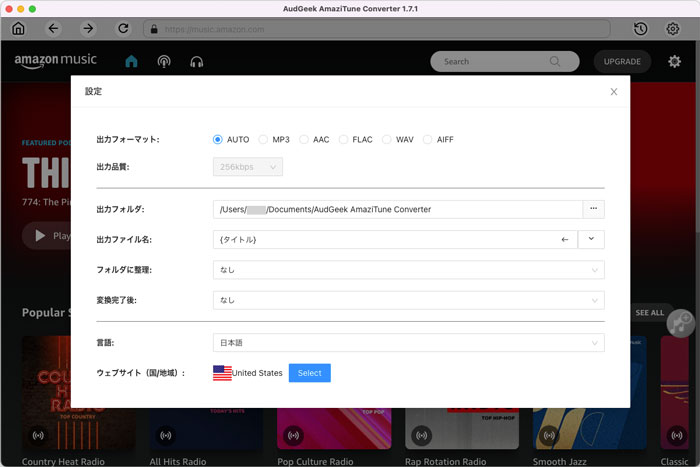This screenshot has height=467, width=700.
Task: Open the フォルダに整理 dropdown
Action: (x=408, y=270)
